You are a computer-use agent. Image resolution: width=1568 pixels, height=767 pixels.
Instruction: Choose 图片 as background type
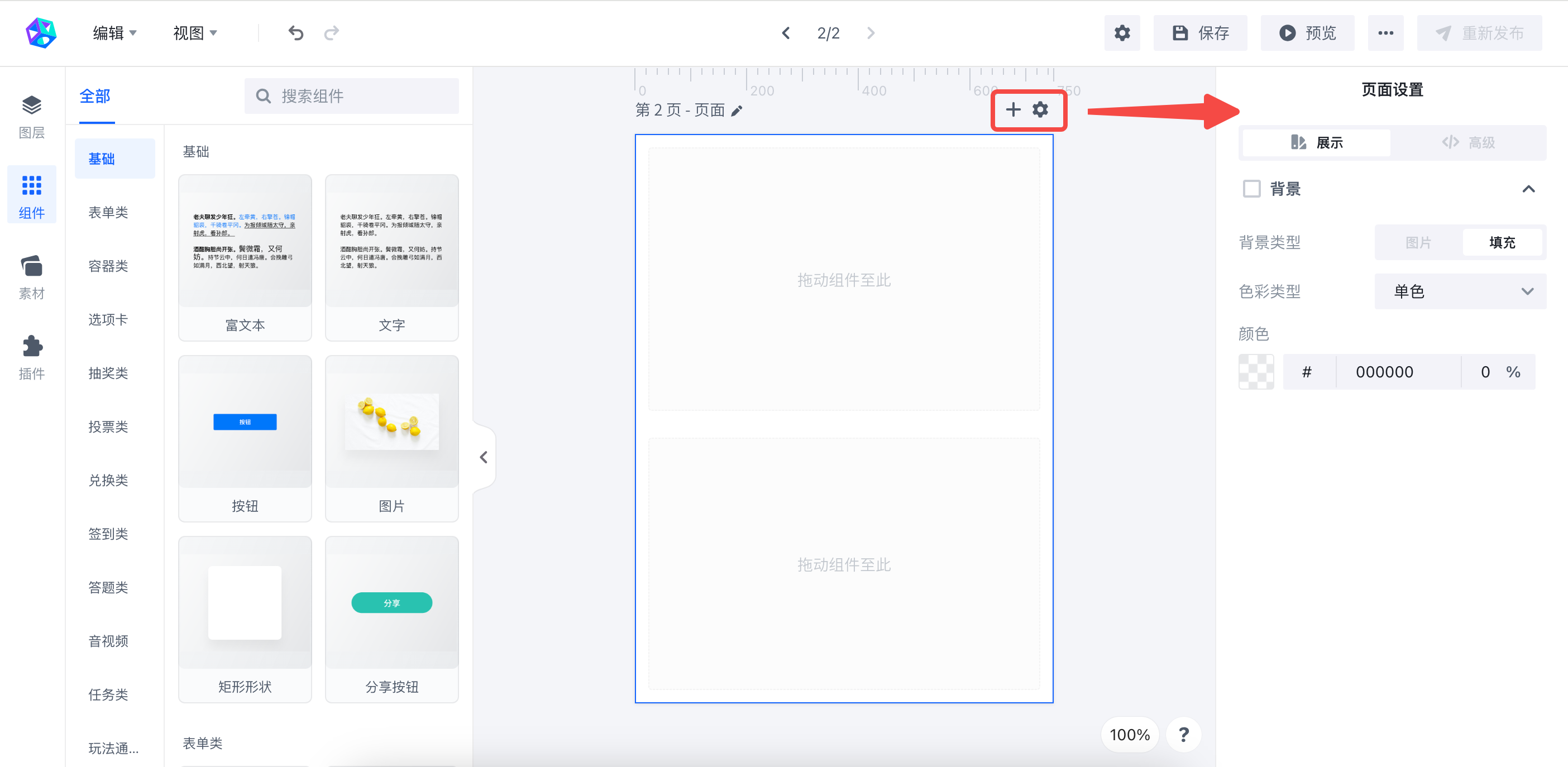tap(1418, 242)
